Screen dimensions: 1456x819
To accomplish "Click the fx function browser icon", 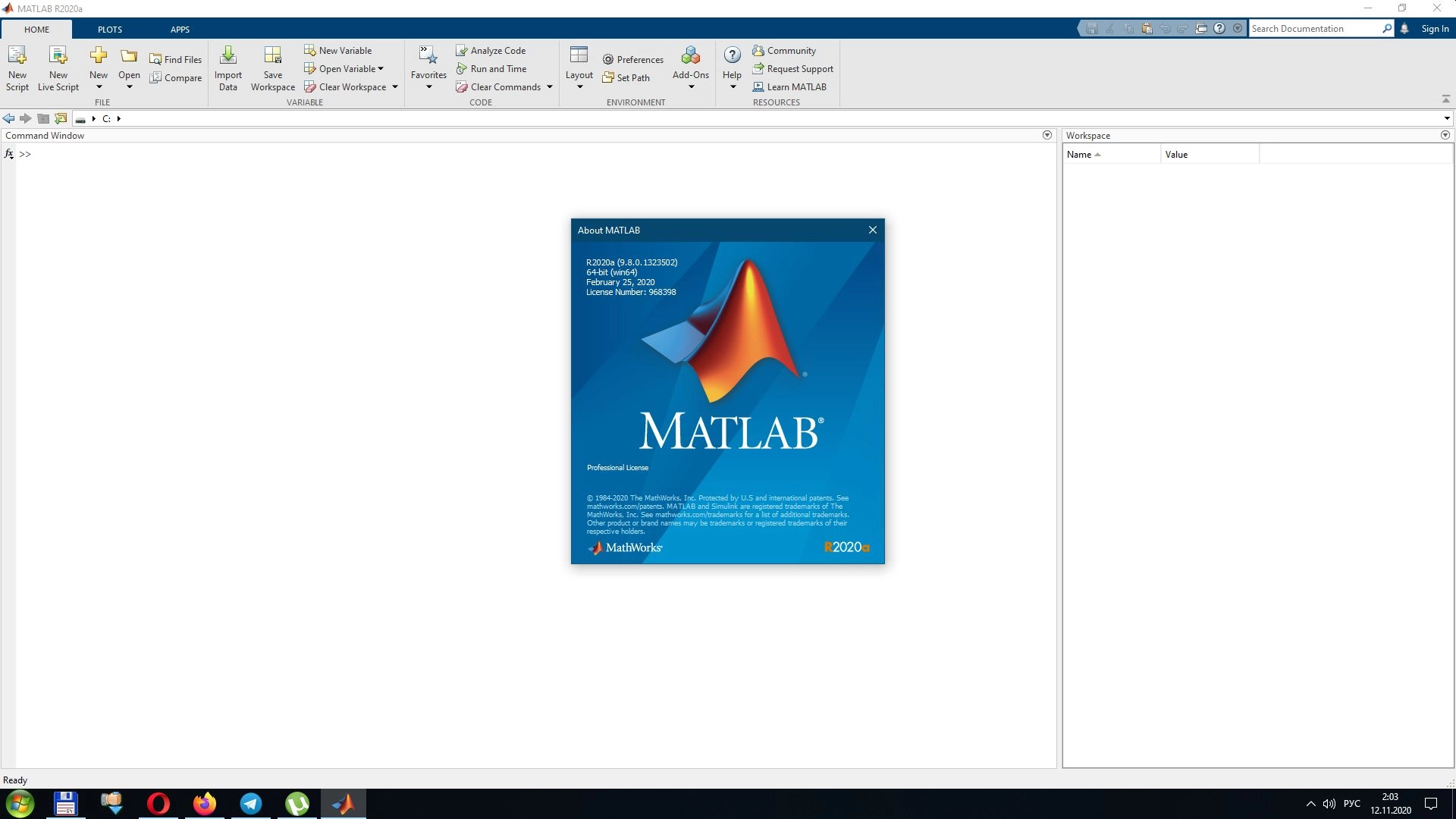I will click(9, 154).
